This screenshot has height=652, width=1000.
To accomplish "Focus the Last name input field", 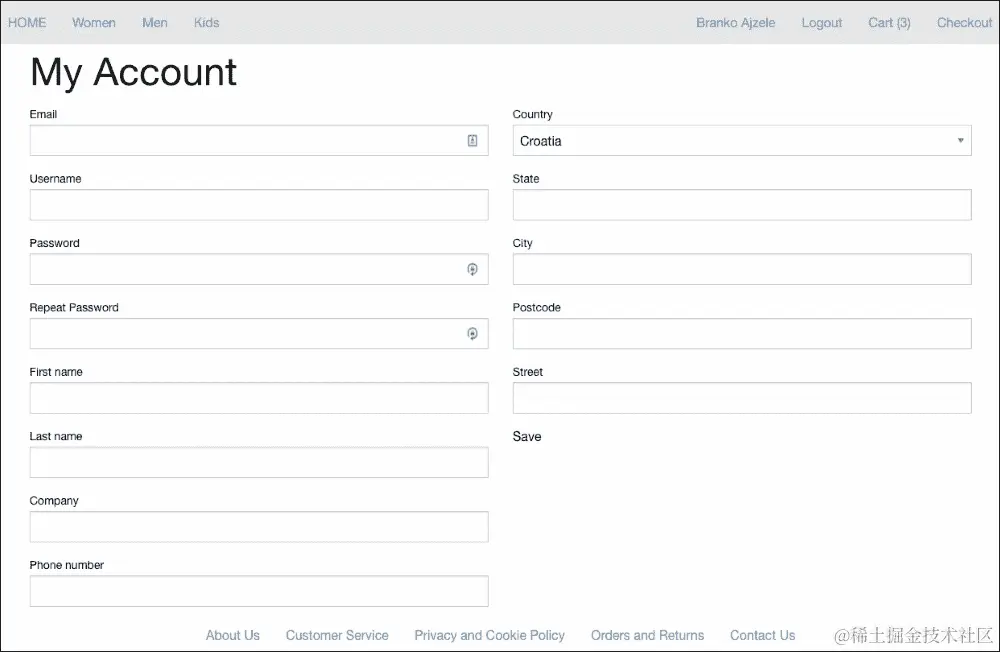I will pyautogui.click(x=259, y=463).
